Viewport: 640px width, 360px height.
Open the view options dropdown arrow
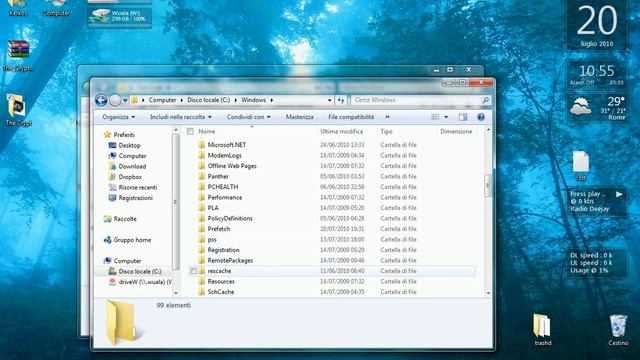(x=446, y=117)
